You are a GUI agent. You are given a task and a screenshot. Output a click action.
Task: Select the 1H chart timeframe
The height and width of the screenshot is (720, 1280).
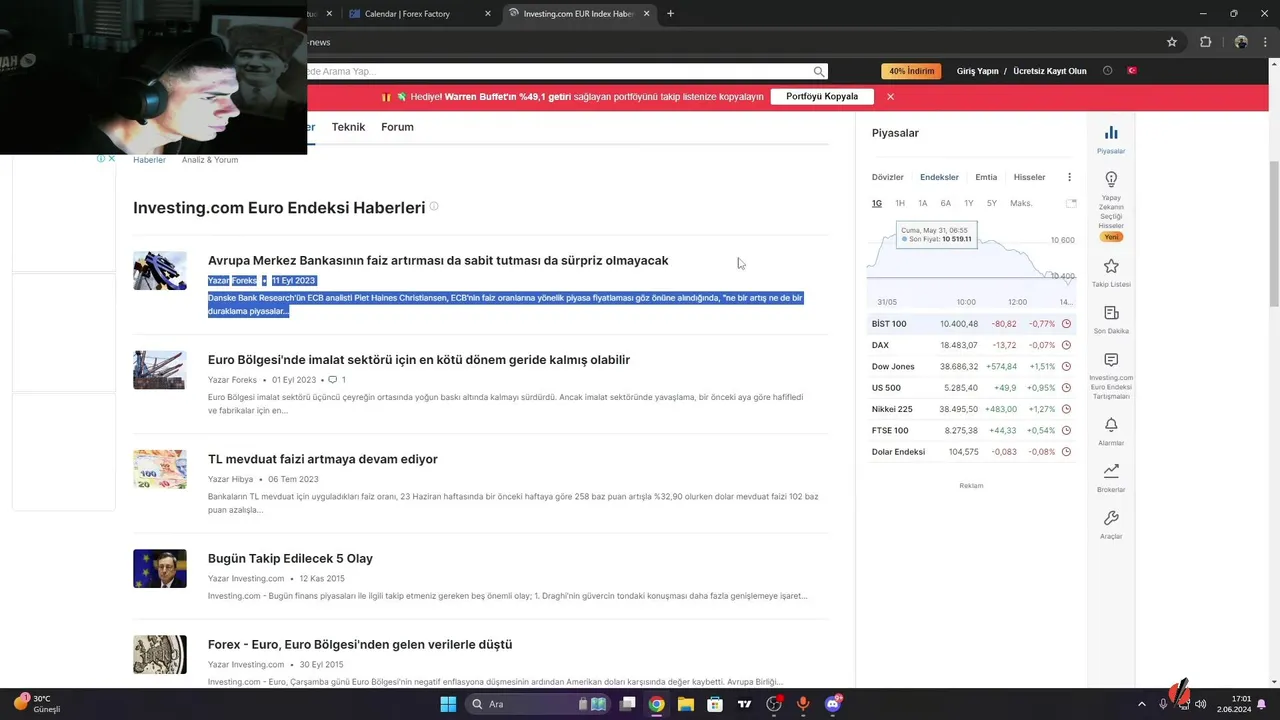(900, 203)
